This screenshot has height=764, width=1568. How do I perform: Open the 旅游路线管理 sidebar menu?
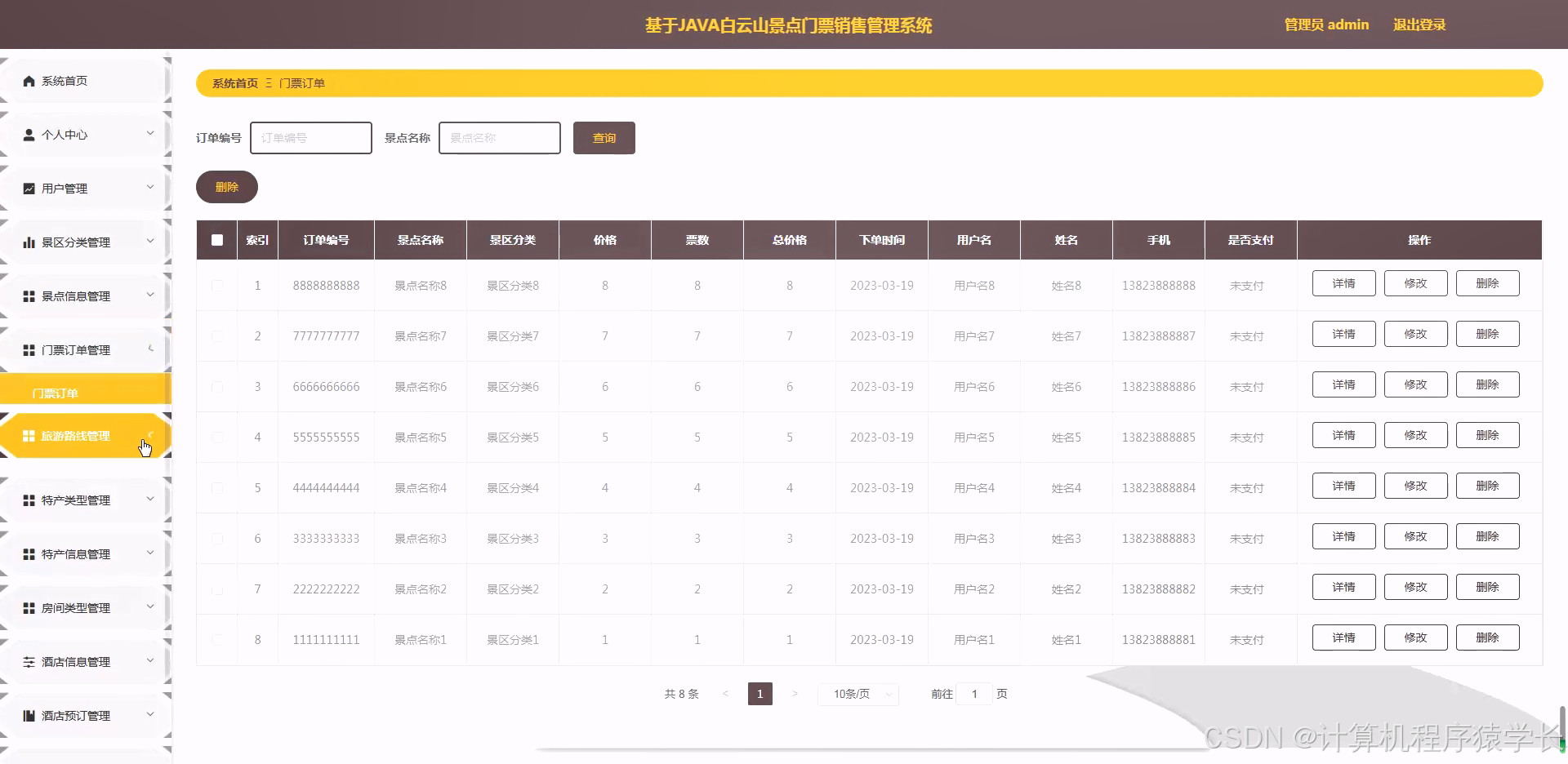click(85, 436)
